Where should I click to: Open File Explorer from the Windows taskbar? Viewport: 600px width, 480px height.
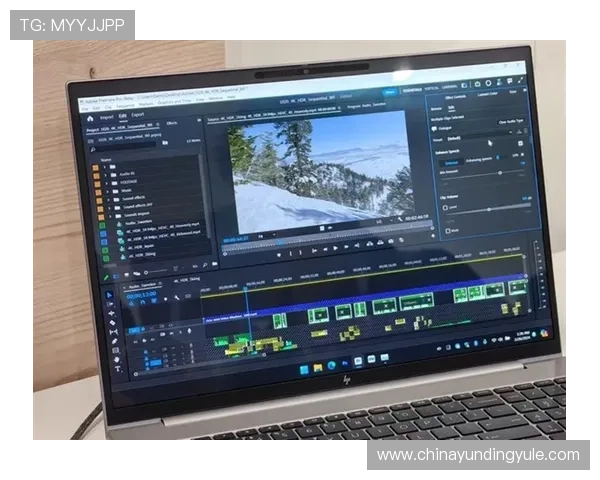pos(317,367)
